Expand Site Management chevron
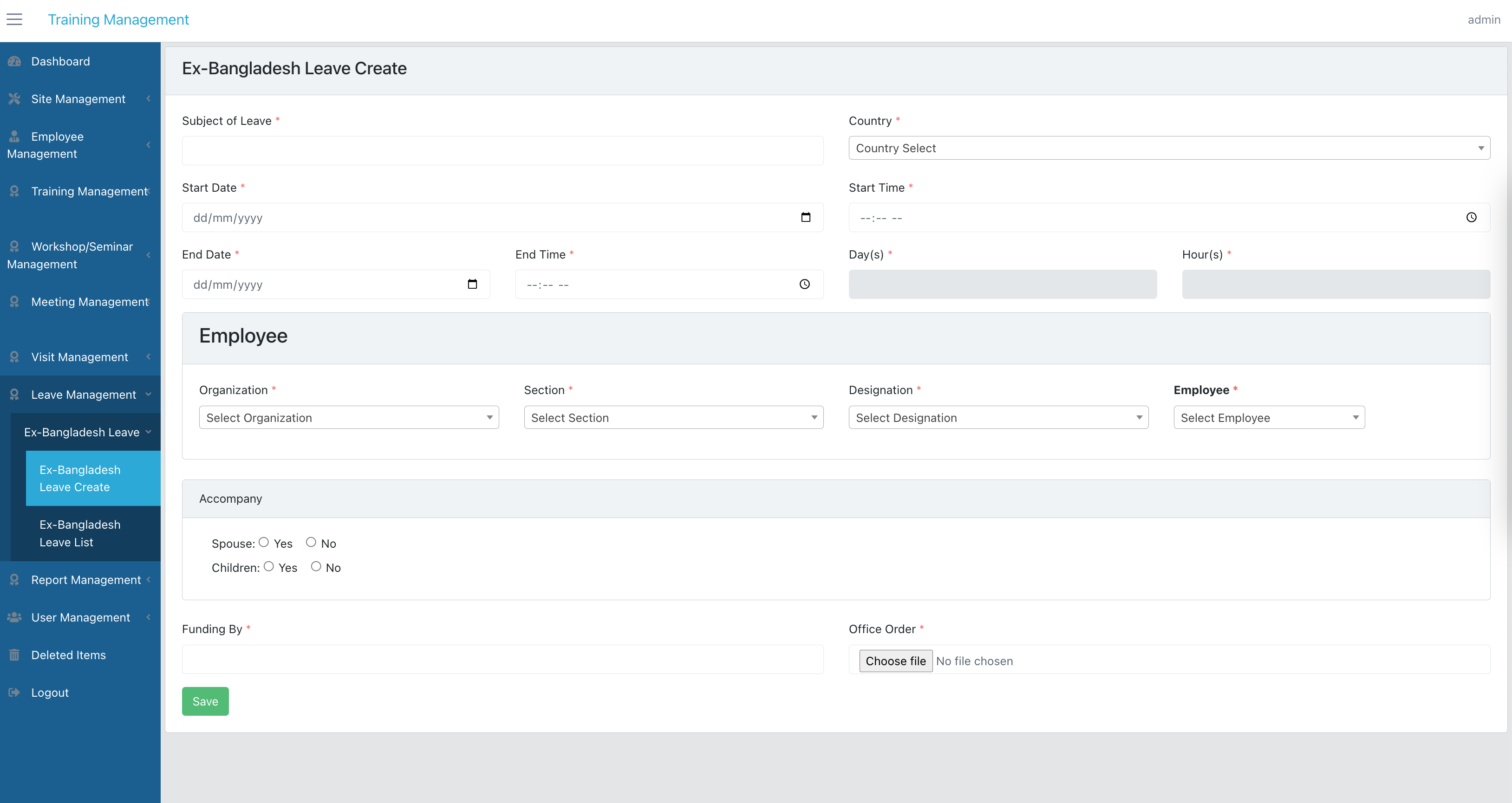 point(149,98)
